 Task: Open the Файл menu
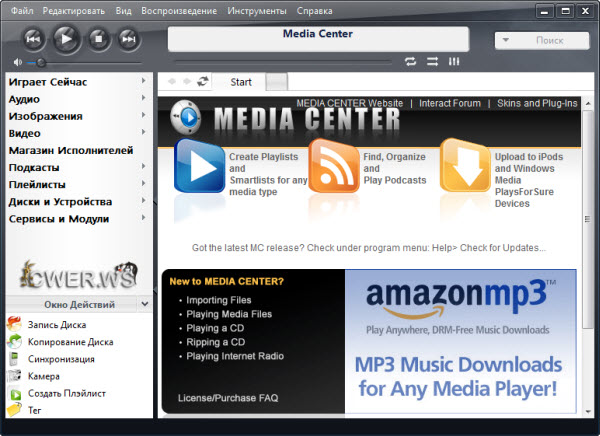(22, 11)
